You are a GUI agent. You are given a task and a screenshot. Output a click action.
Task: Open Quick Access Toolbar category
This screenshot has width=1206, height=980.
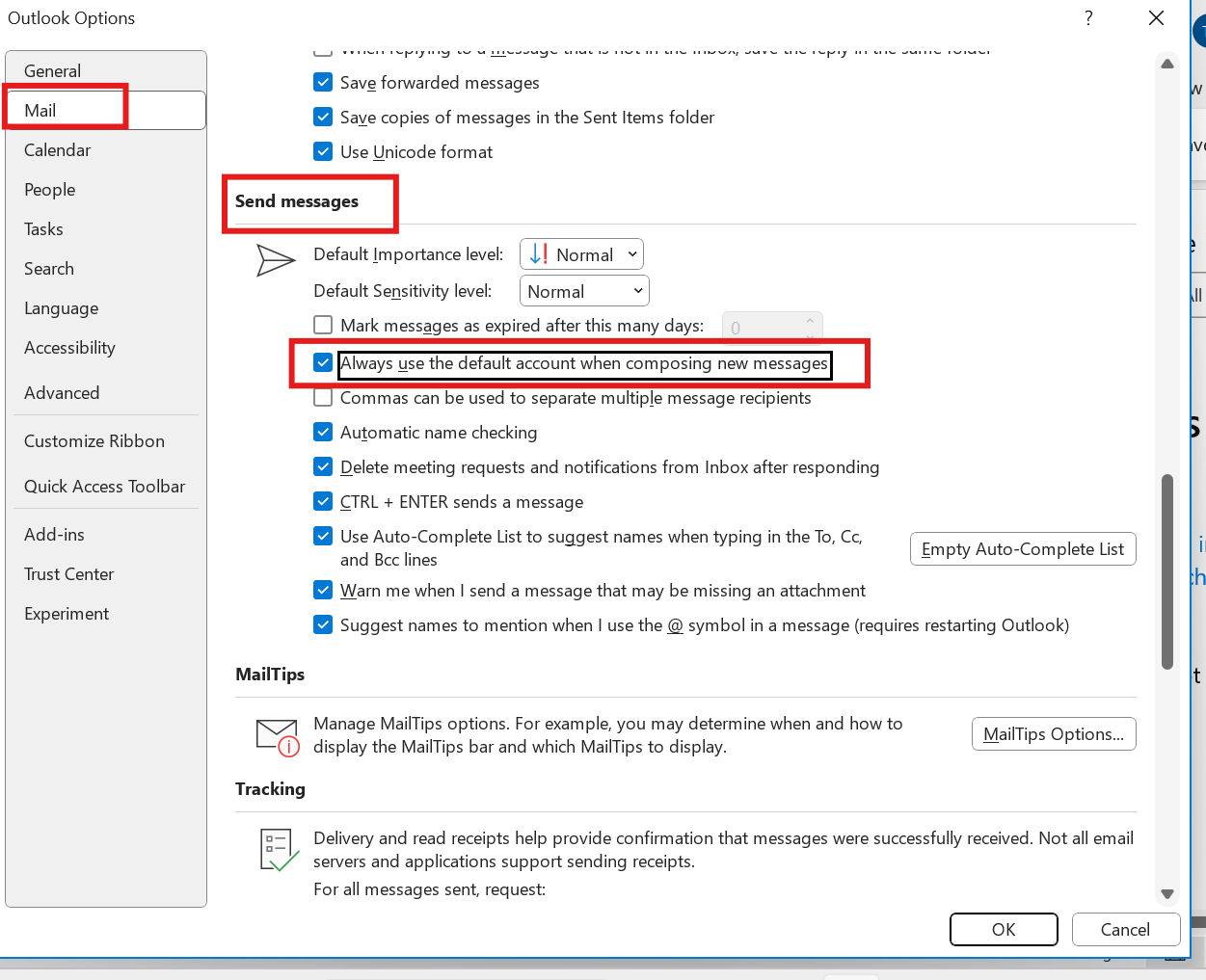[x=106, y=487]
